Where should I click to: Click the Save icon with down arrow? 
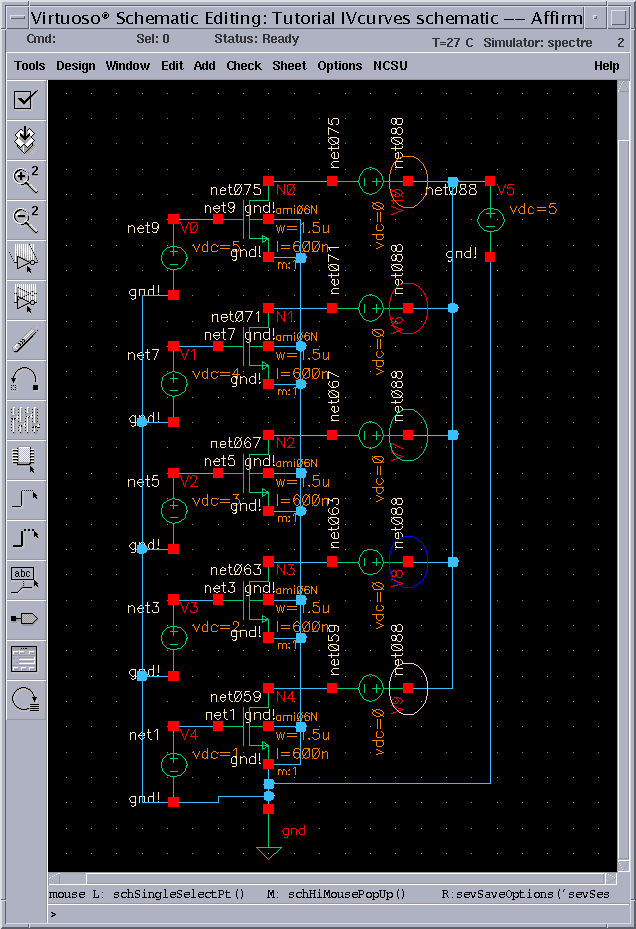(25, 140)
